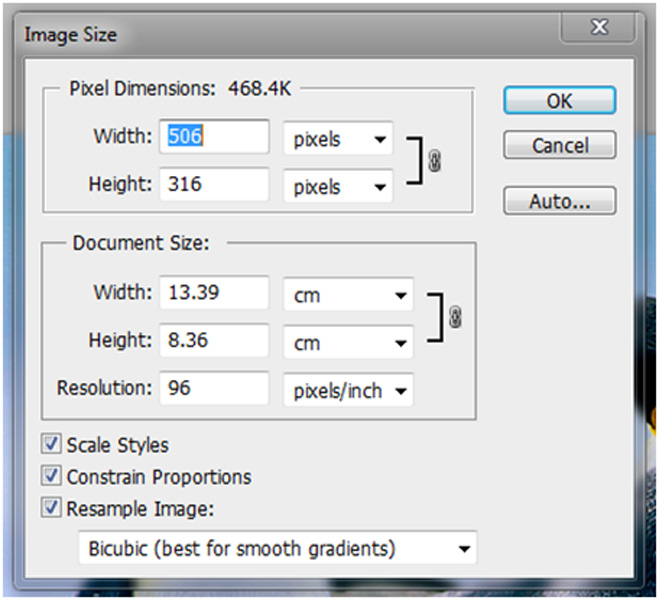Disable Constrain Proportions checkbox
Viewport: 659px width, 600px height.
(x=51, y=476)
